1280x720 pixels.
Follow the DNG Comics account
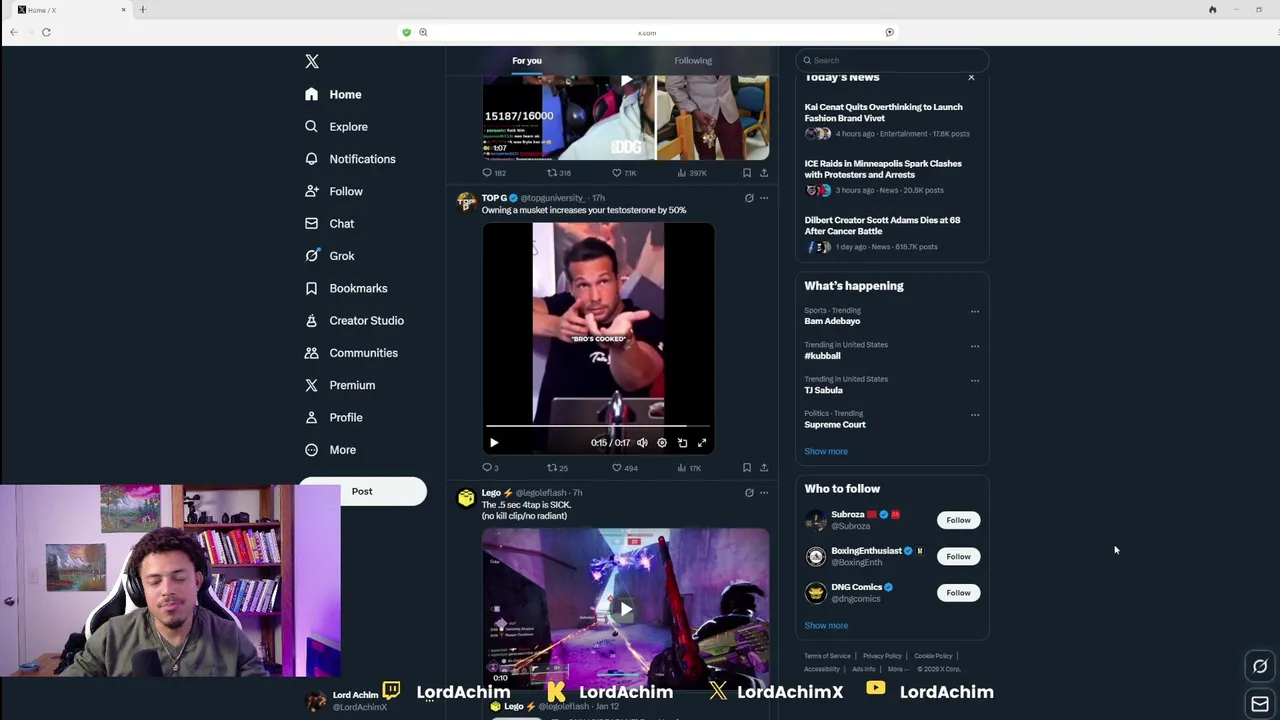click(958, 593)
